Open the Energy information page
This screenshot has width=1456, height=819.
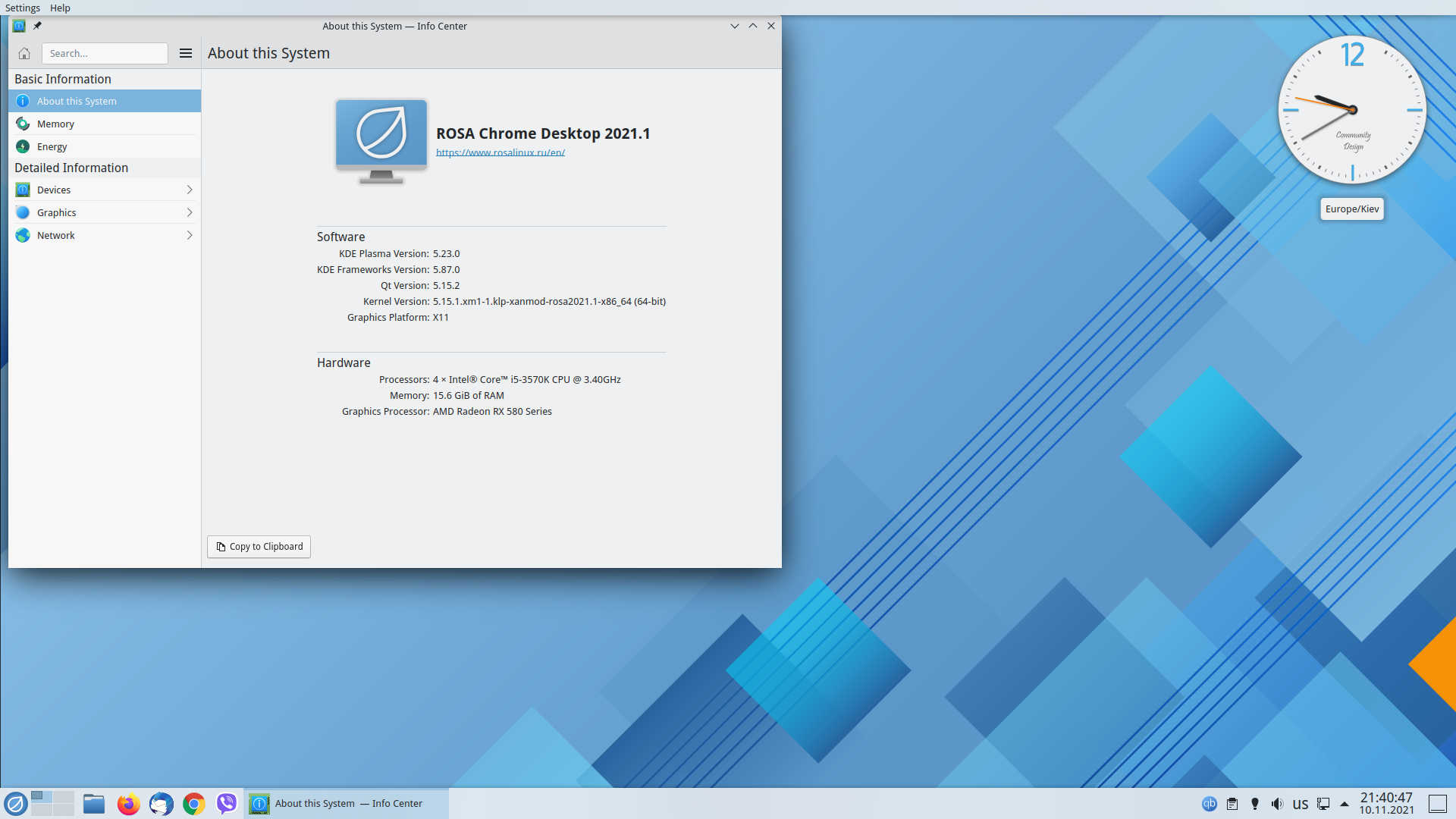pyautogui.click(x=52, y=146)
